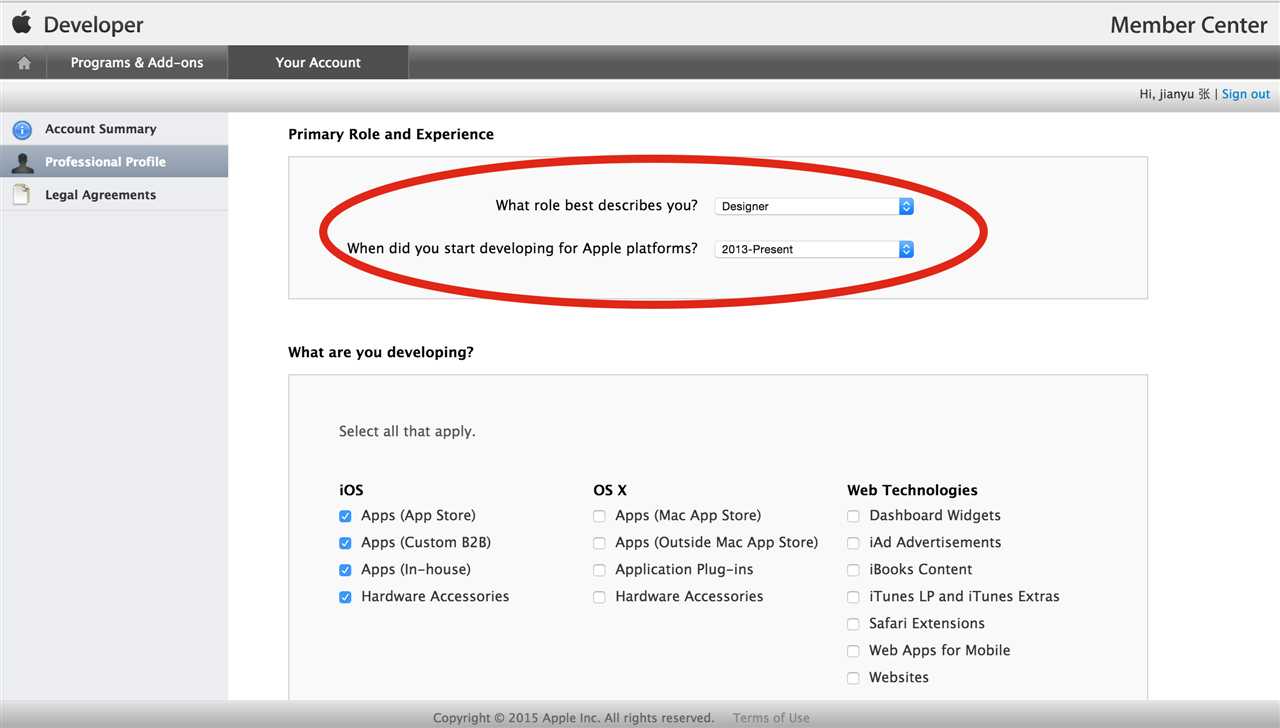This screenshot has width=1280, height=728.
Task: Check Apps (Outside Mac App Store)
Action: tap(599, 543)
